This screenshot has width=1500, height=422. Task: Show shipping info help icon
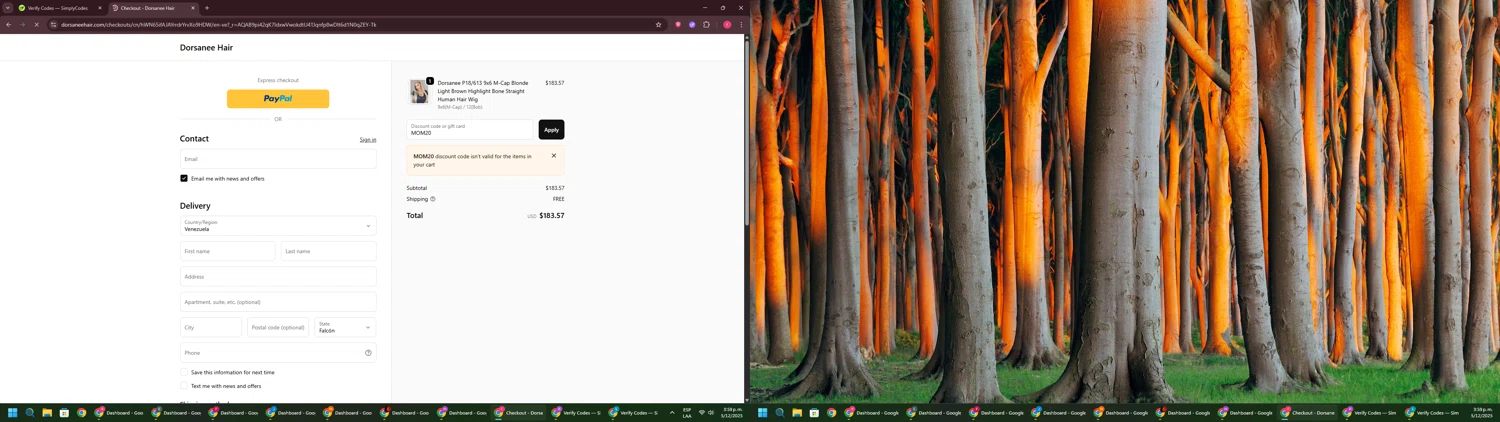click(432, 199)
